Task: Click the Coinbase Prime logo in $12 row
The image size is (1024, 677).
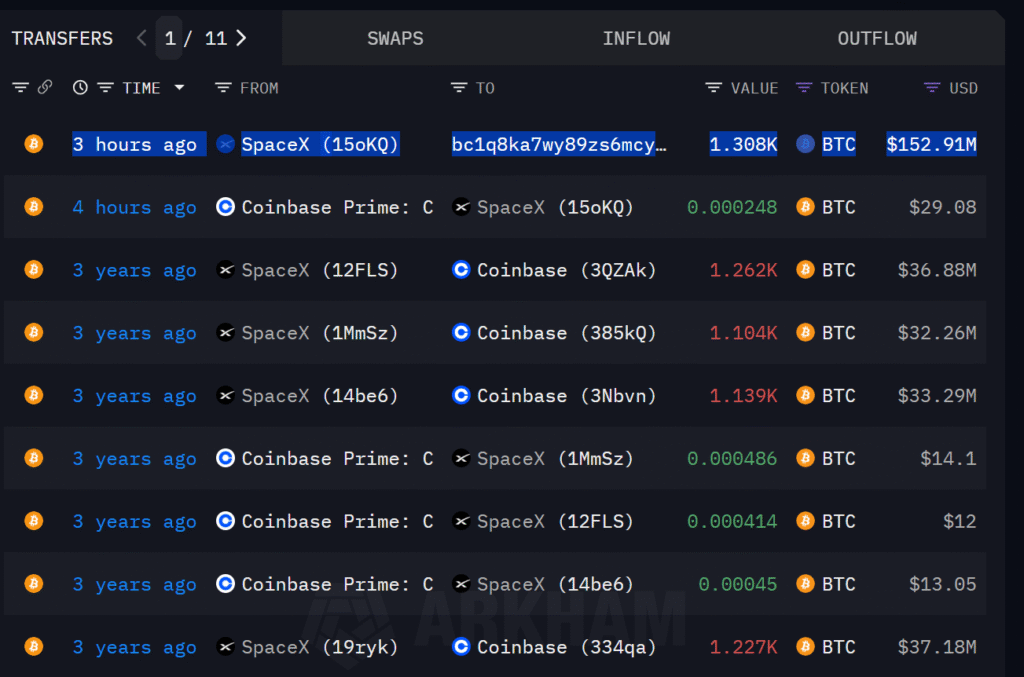Action: (225, 521)
